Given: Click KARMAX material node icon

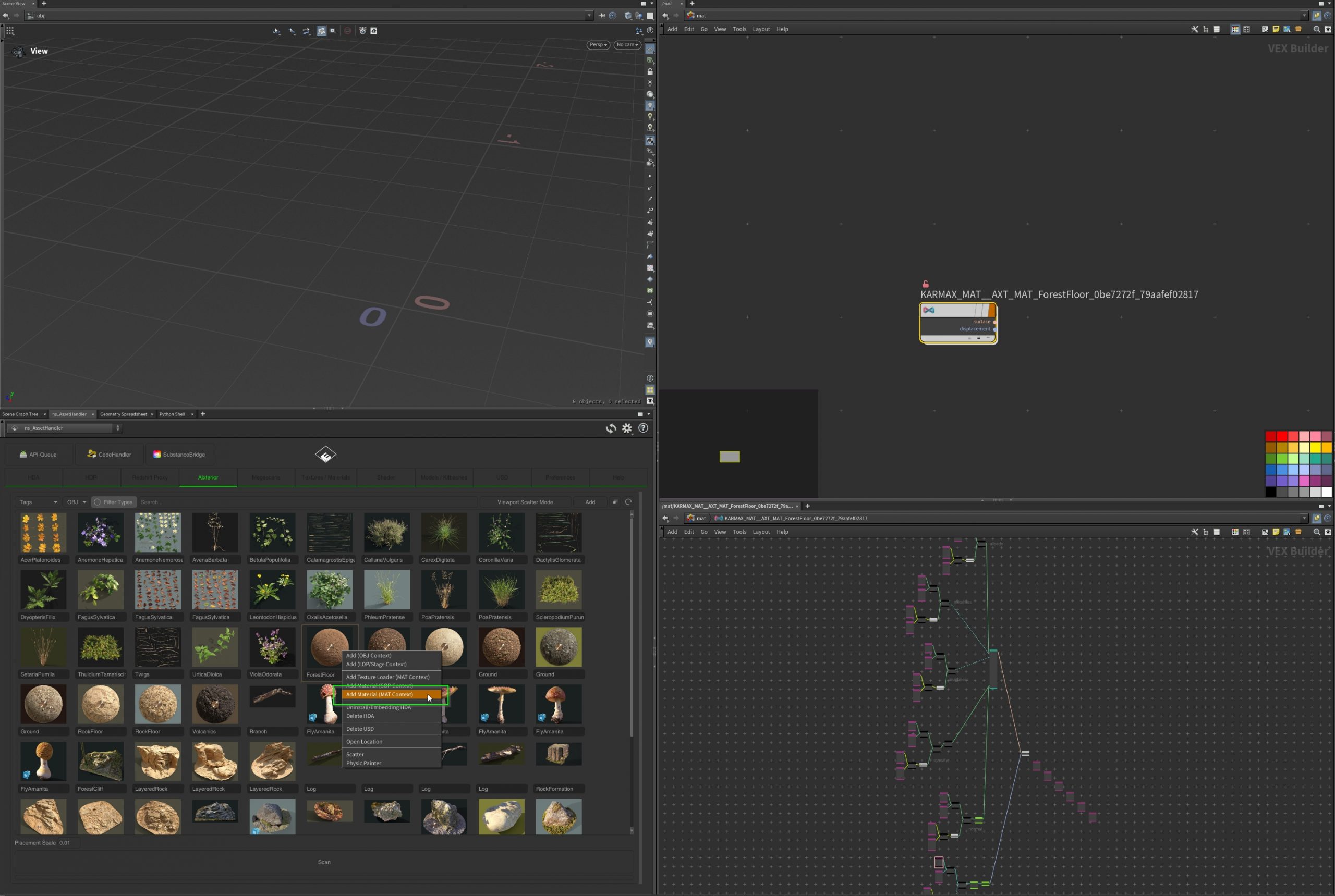Looking at the screenshot, I should (928, 310).
